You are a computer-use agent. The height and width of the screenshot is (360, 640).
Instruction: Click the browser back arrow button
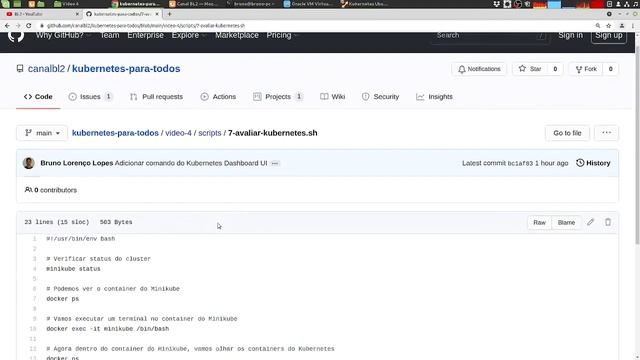tap(7, 25)
